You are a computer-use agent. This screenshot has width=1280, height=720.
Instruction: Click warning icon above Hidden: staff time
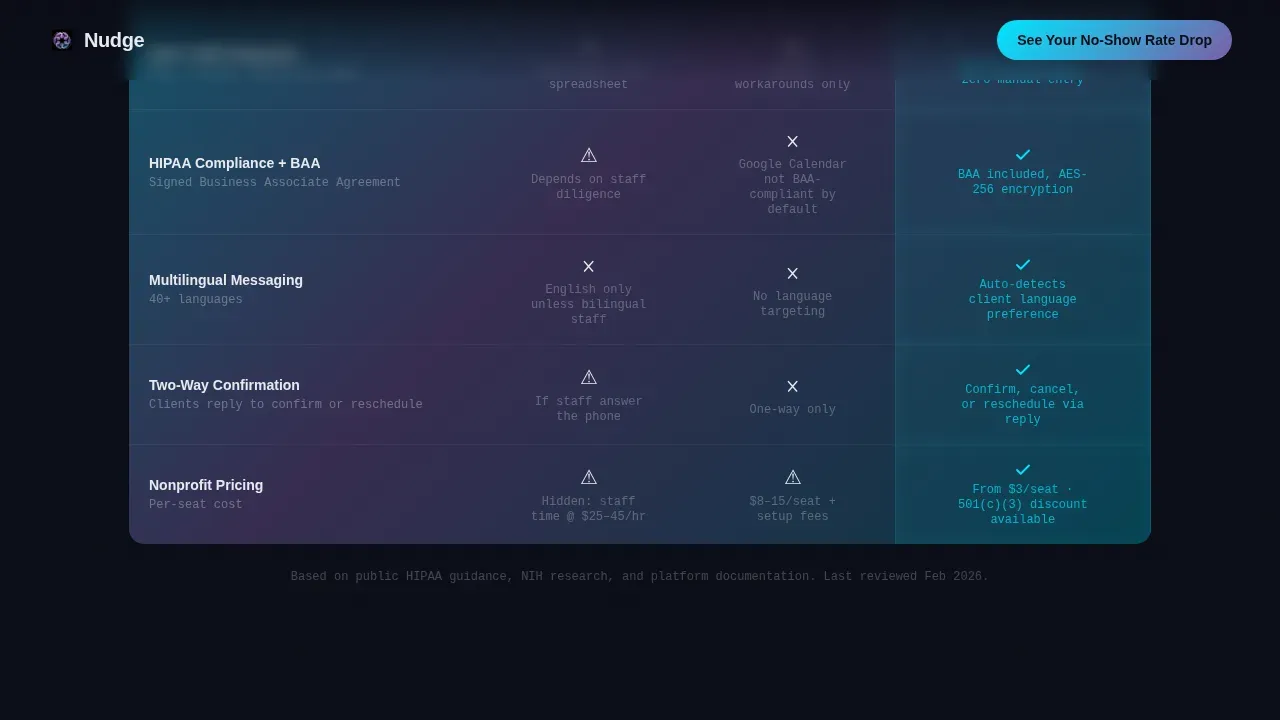tap(589, 477)
